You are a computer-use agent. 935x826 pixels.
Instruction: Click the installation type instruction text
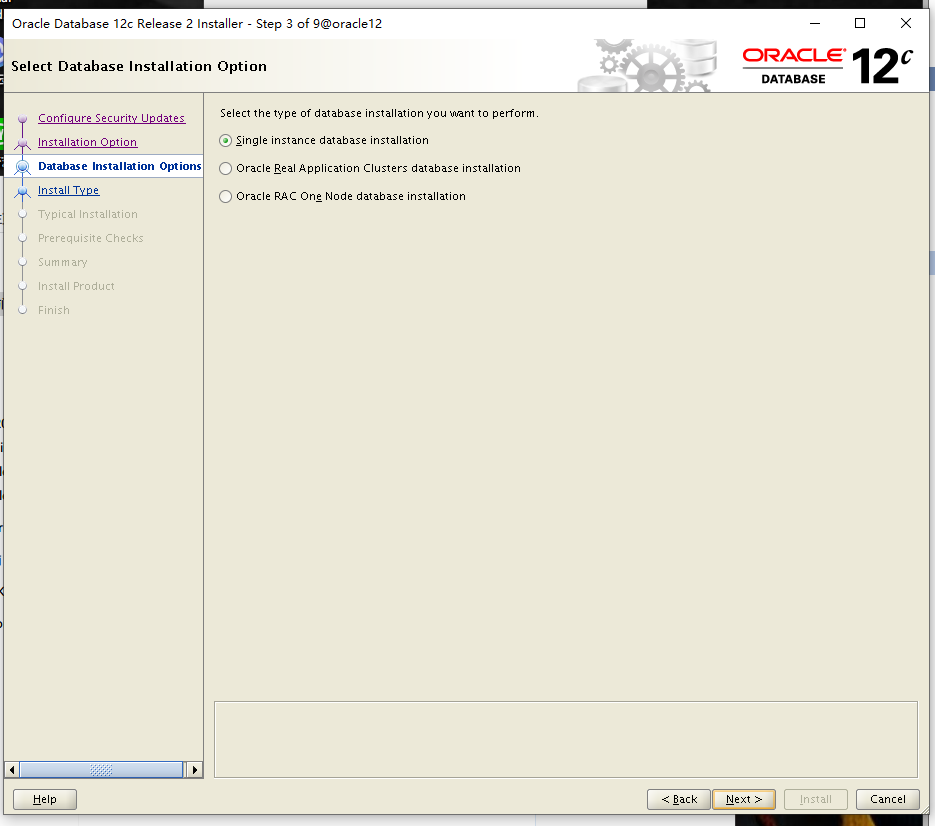(379, 113)
